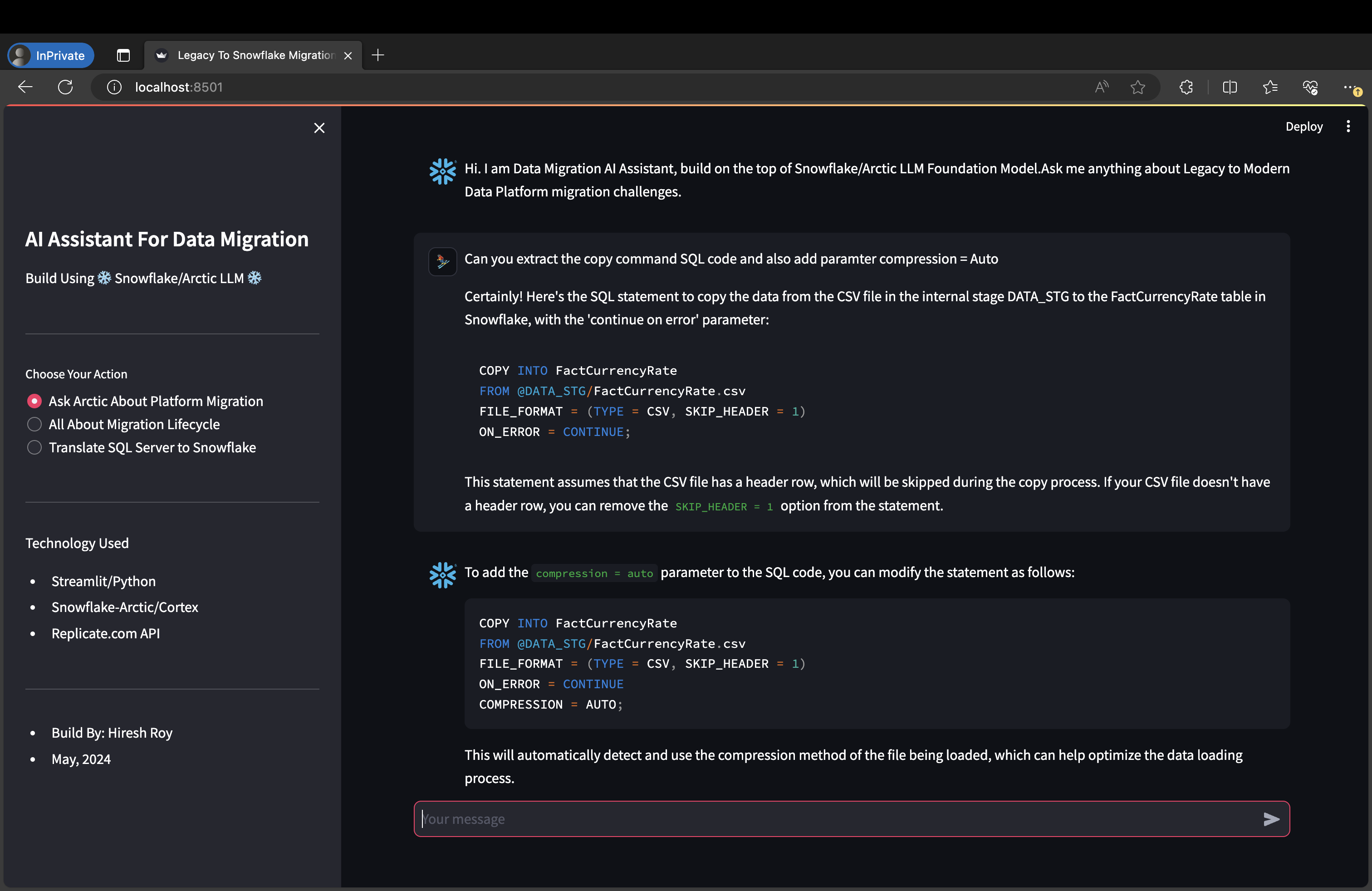Viewport: 1372px width, 891px height.
Task: Open Read aloud icon in address bar
Action: pos(1101,87)
